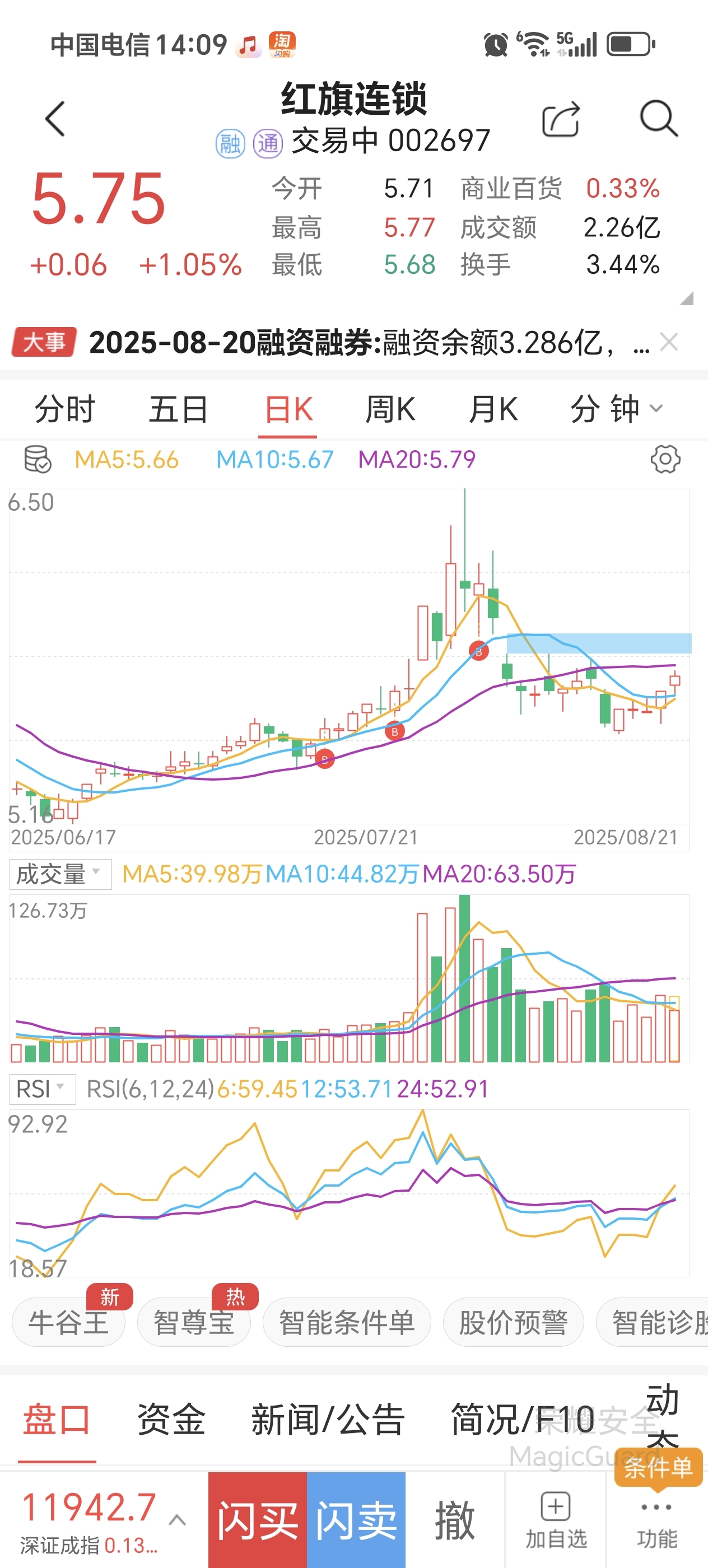Tap the share icon in header
This screenshot has width=708, height=1568.
tap(561, 119)
